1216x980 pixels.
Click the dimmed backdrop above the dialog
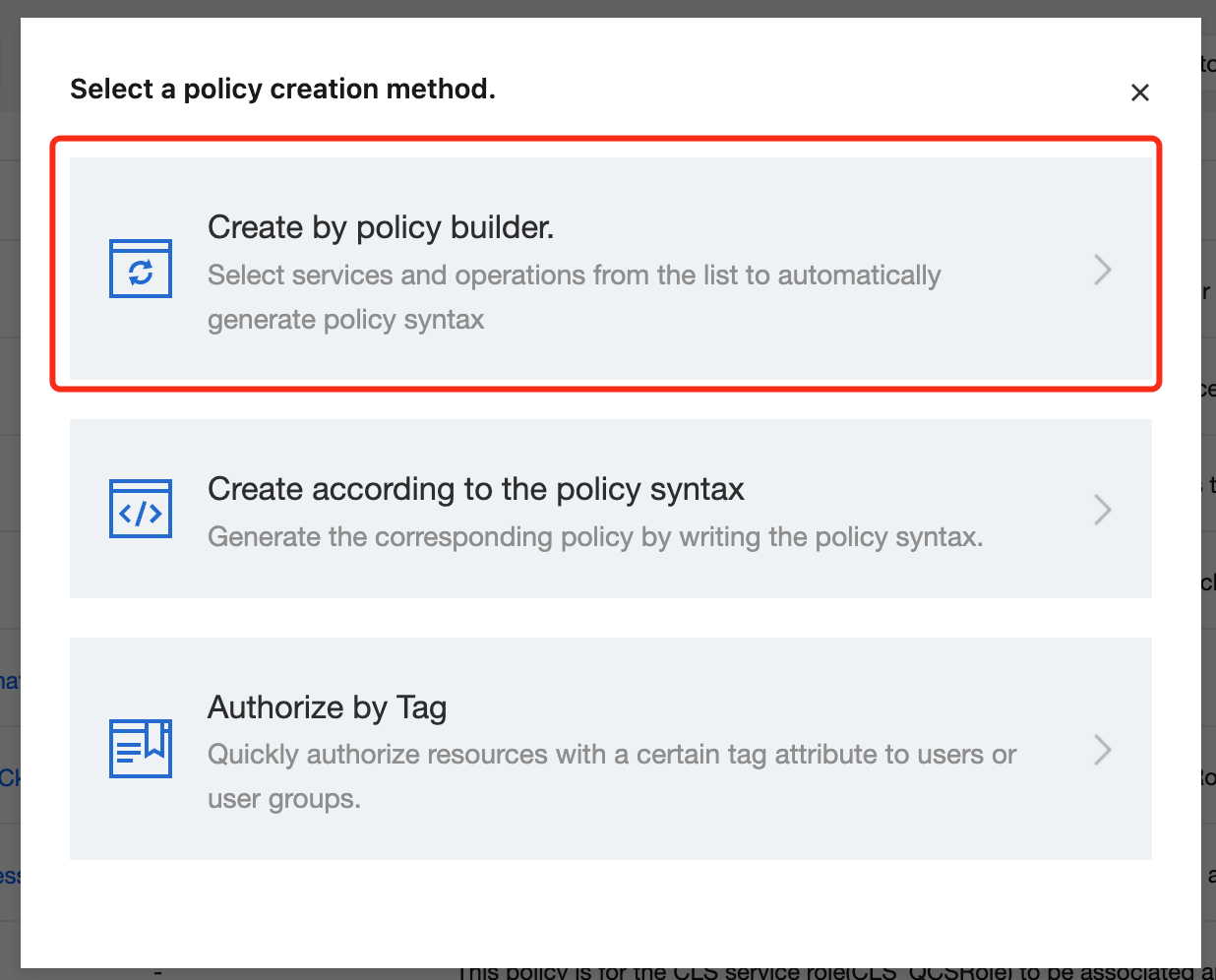610,8
